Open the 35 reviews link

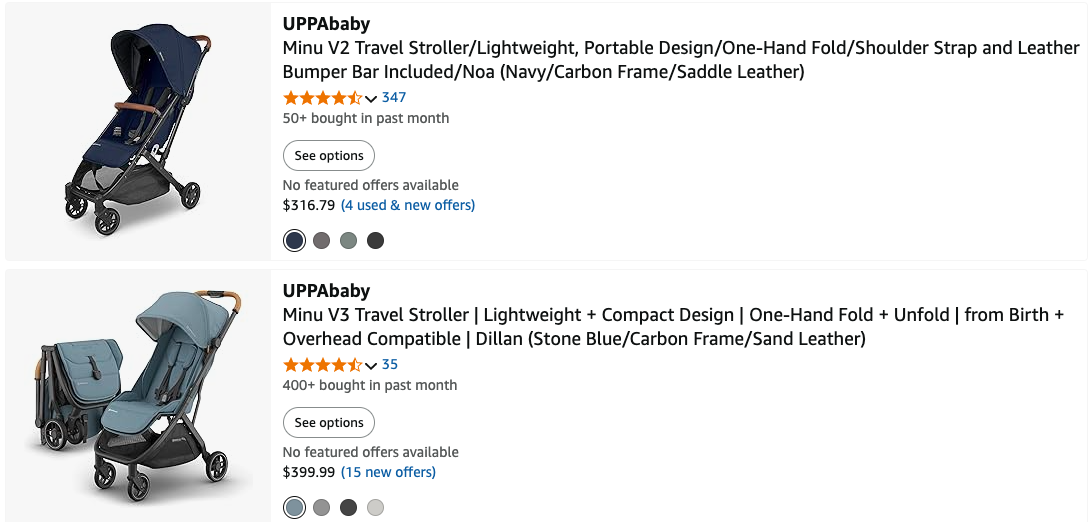click(x=390, y=364)
